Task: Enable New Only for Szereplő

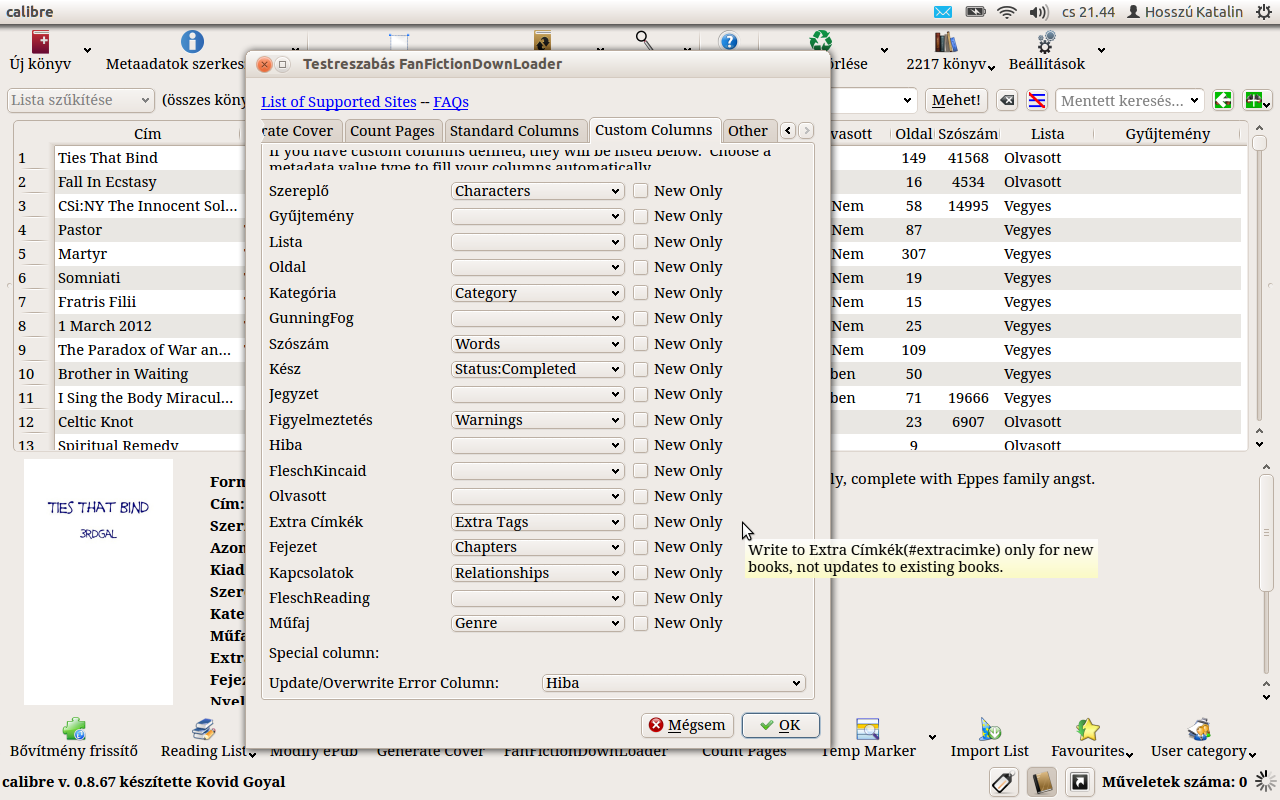Action: 641,191
